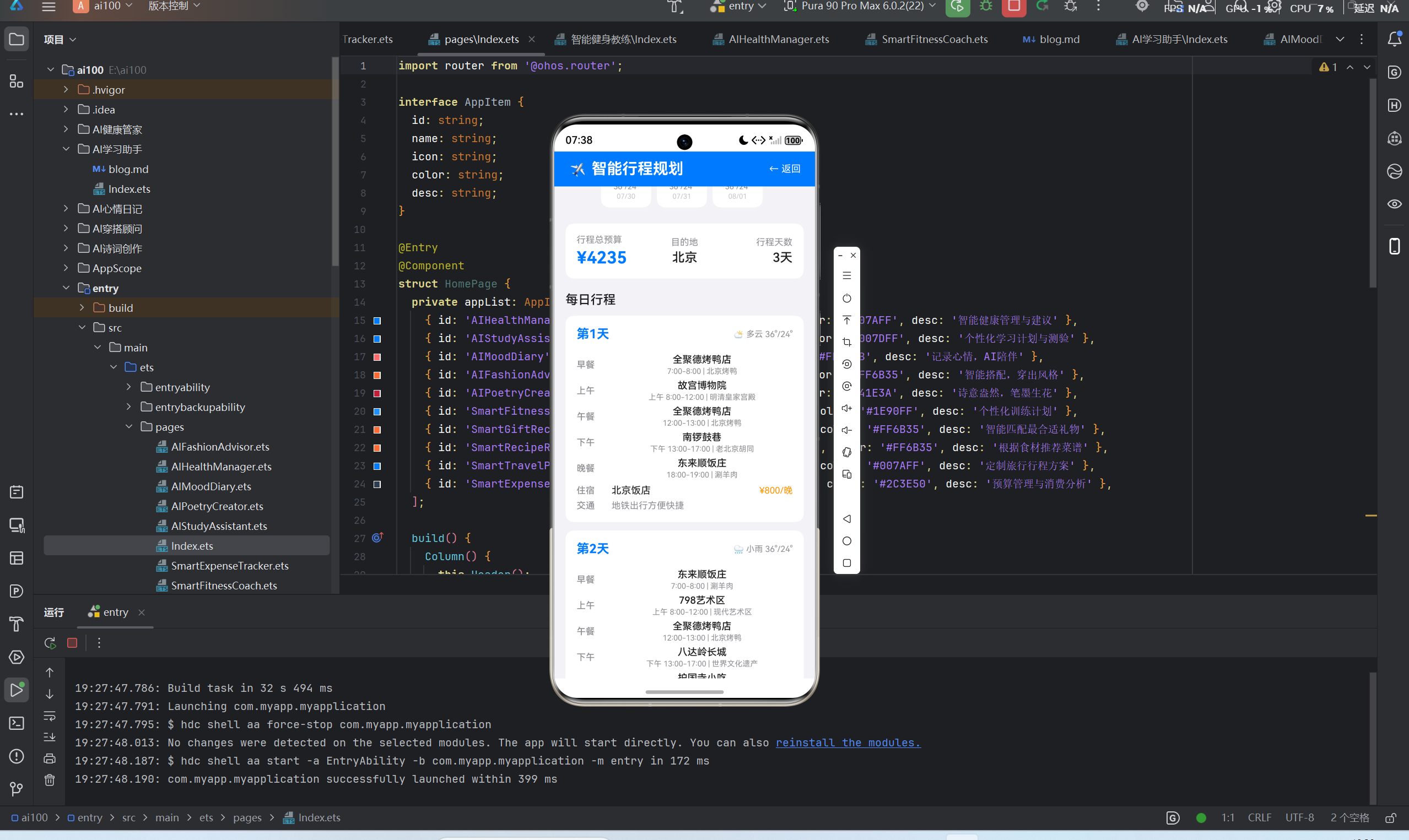Open AIPoetryCreator.ets in project tree

click(217, 506)
